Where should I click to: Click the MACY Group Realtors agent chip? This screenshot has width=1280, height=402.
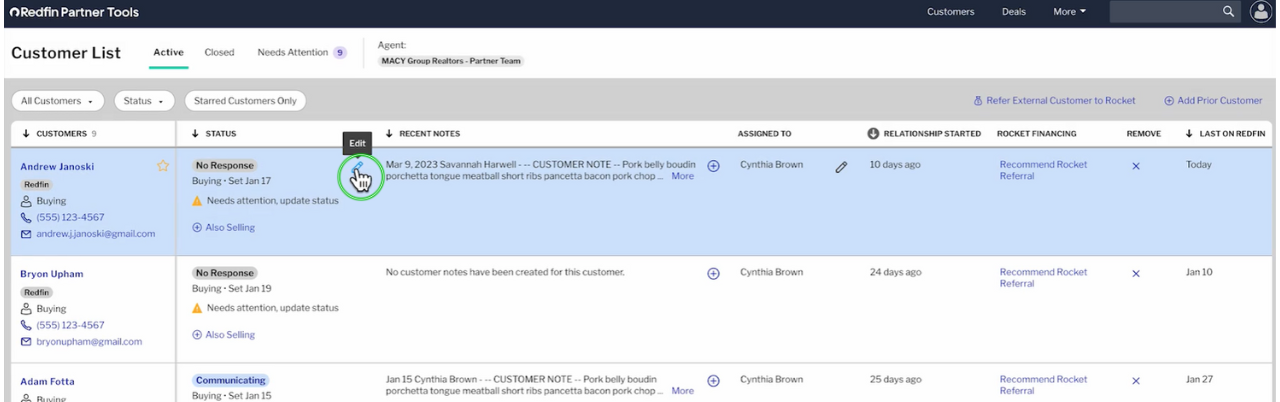451,61
